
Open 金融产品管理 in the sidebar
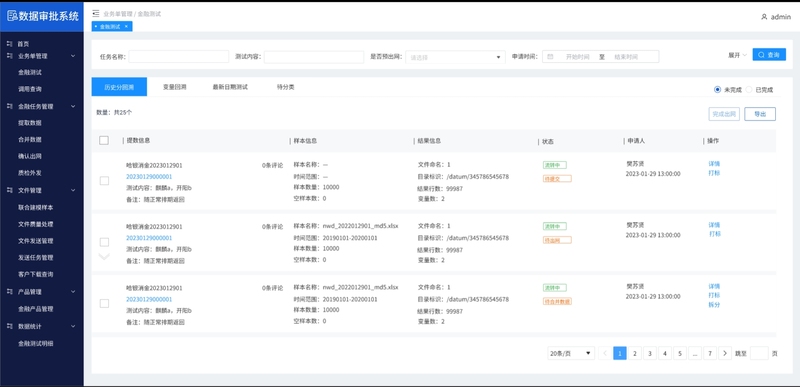(x=35, y=308)
